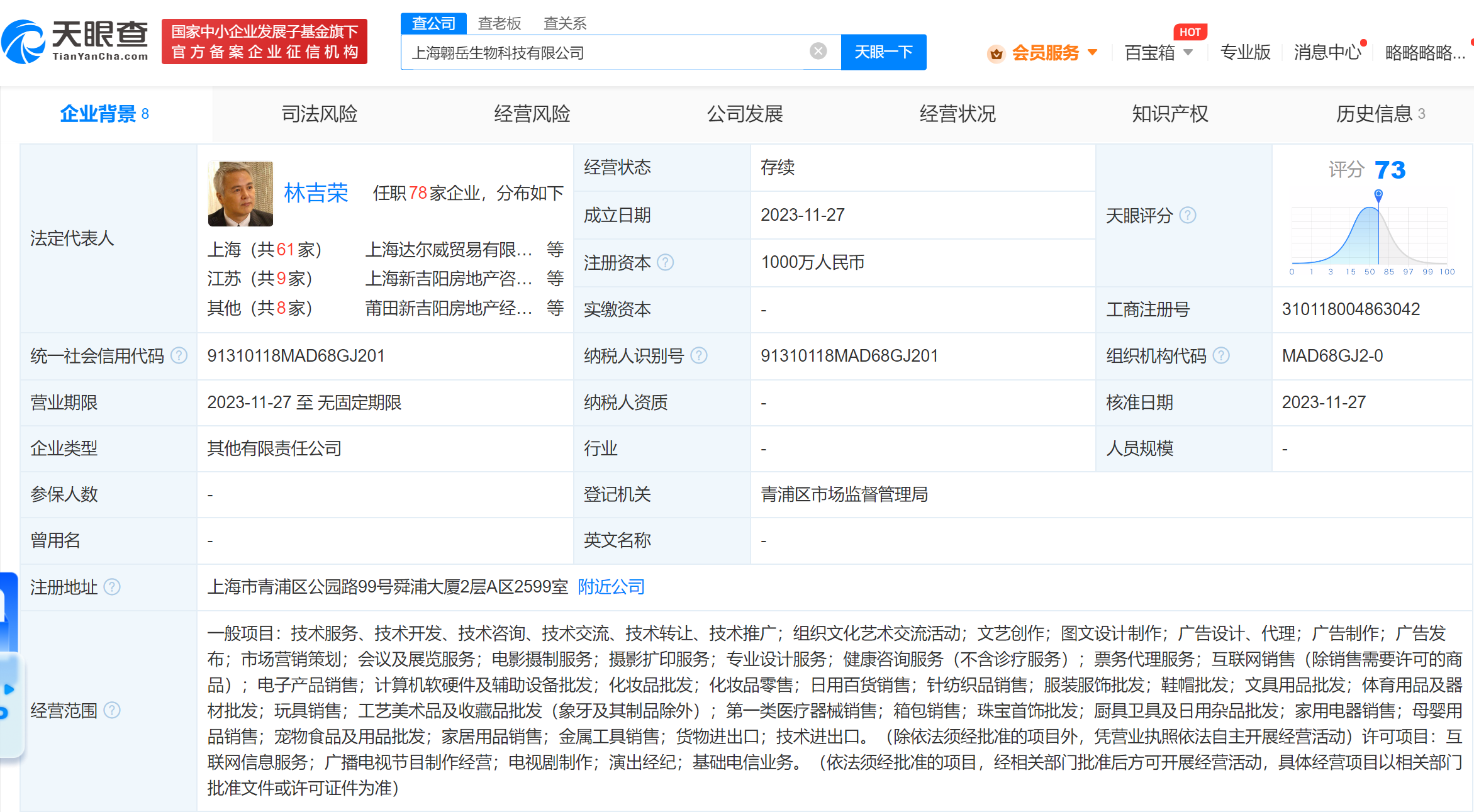Open 莆田新吉阳房地产经 company link
Image resolution: width=1474 pixels, height=812 pixels.
[x=449, y=308]
